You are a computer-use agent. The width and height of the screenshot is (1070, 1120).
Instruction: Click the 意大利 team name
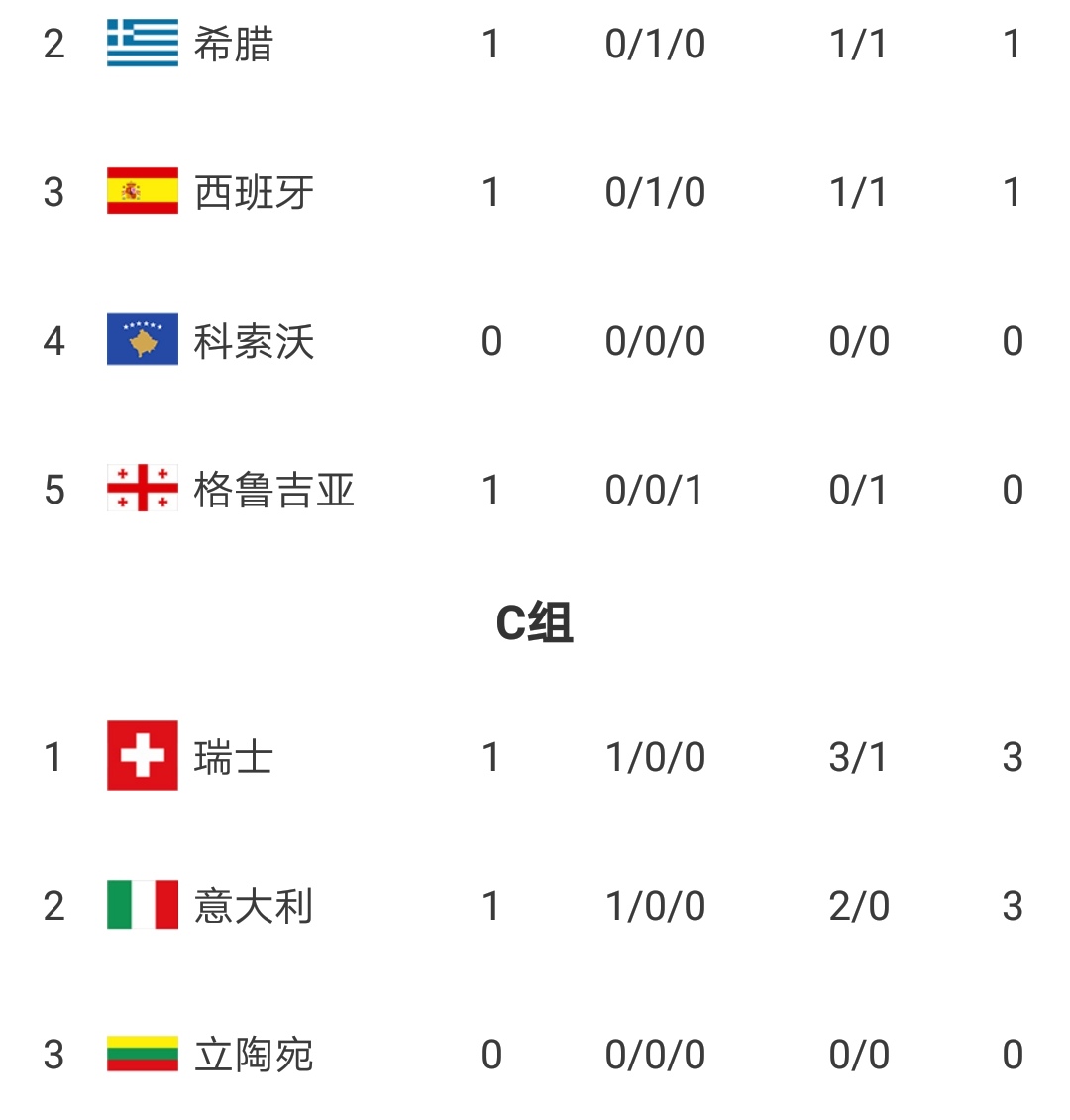tap(254, 906)
